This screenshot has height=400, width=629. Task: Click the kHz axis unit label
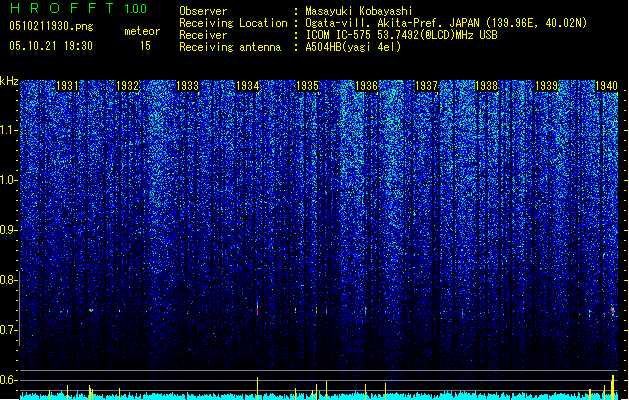tap(9, 81)
